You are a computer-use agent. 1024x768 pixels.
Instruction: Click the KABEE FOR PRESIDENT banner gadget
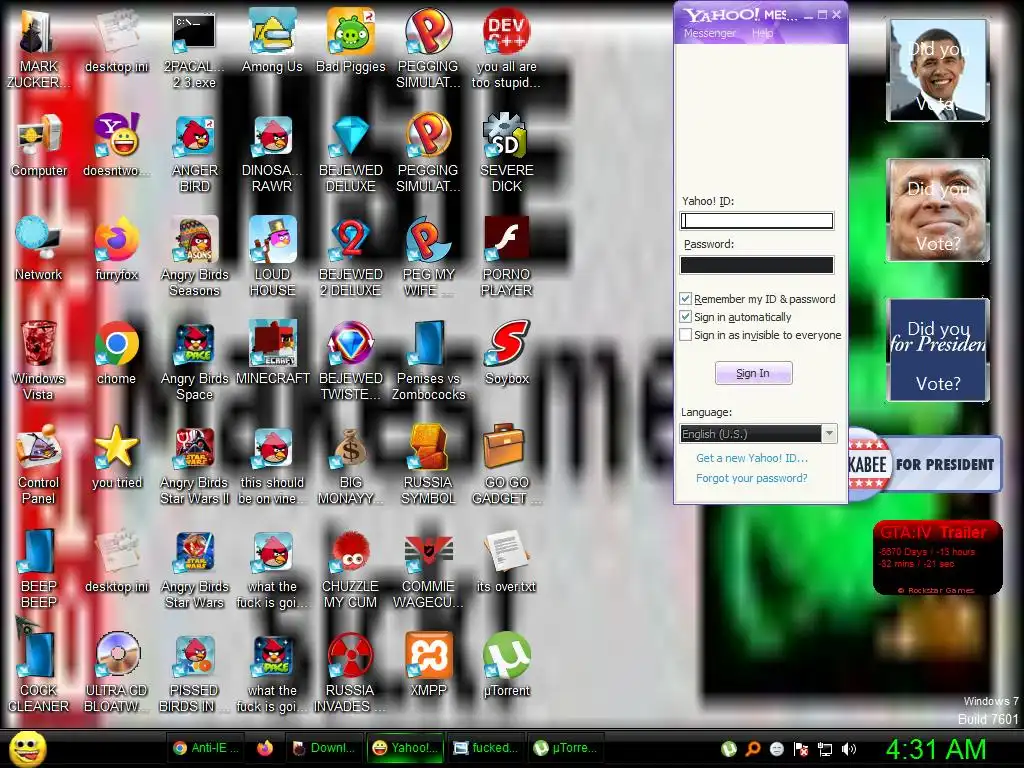(924, 464)
